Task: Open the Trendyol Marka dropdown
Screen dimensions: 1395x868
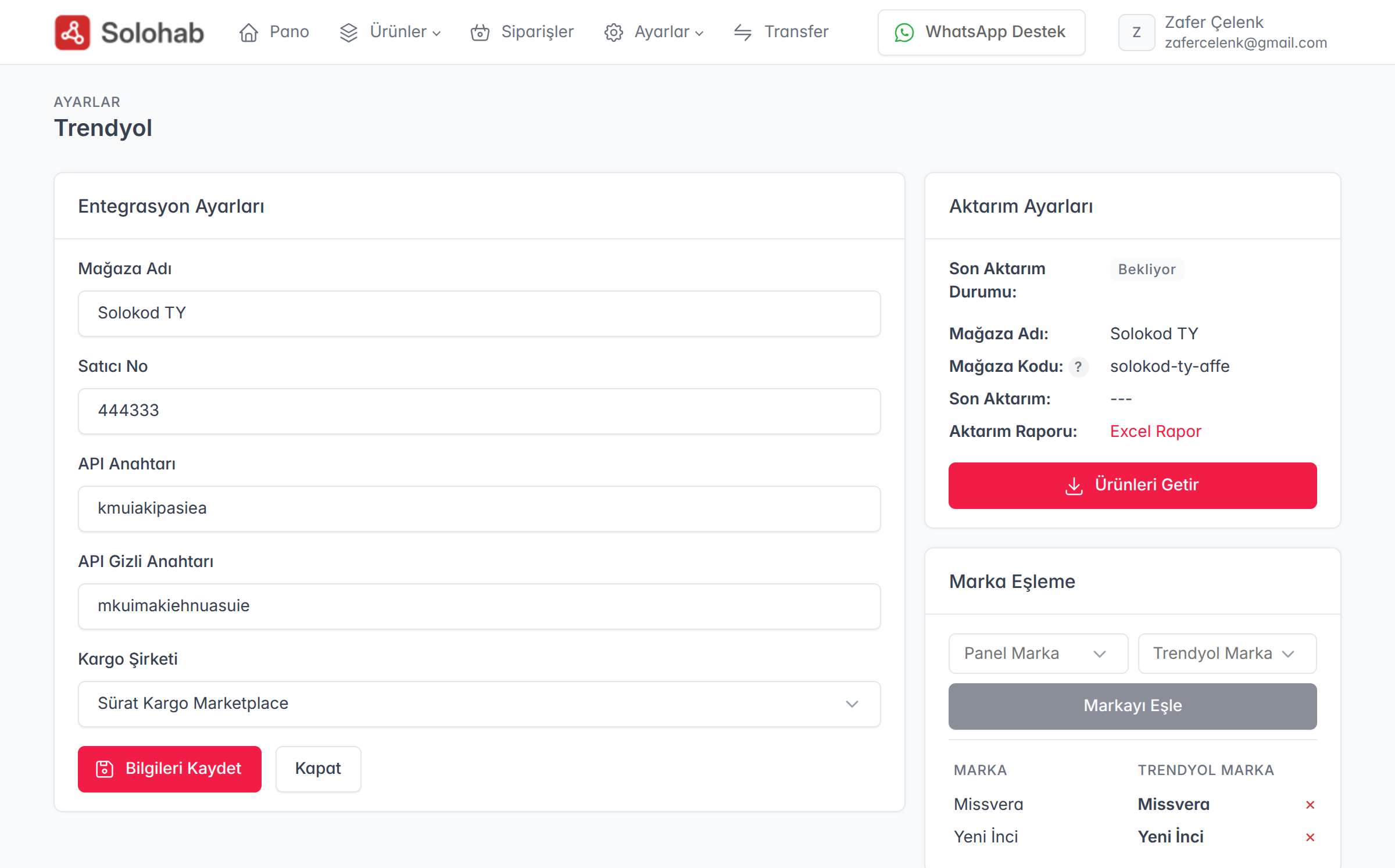Action: (1227, 654)
